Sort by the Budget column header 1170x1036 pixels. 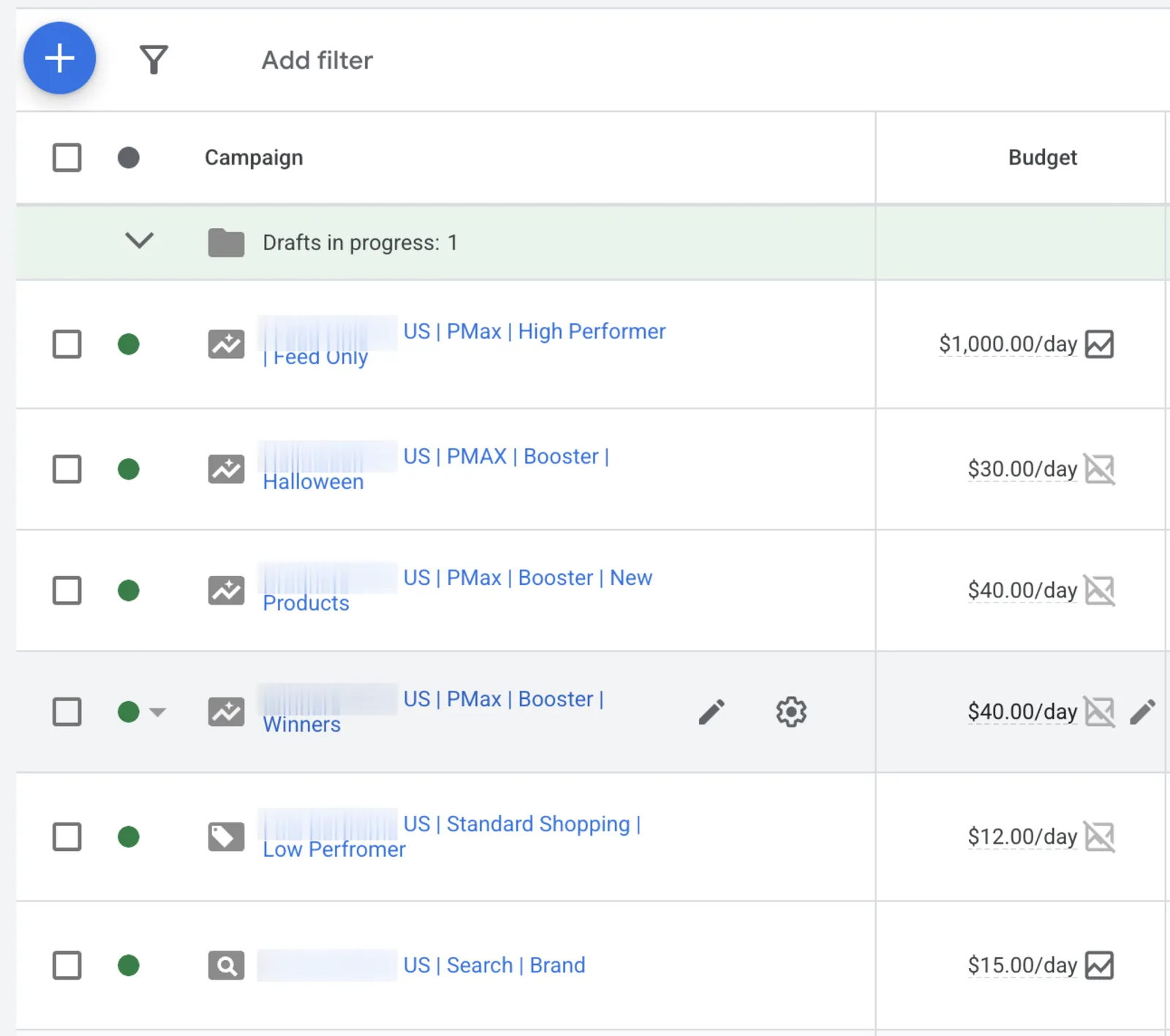tap(1042, 157)
